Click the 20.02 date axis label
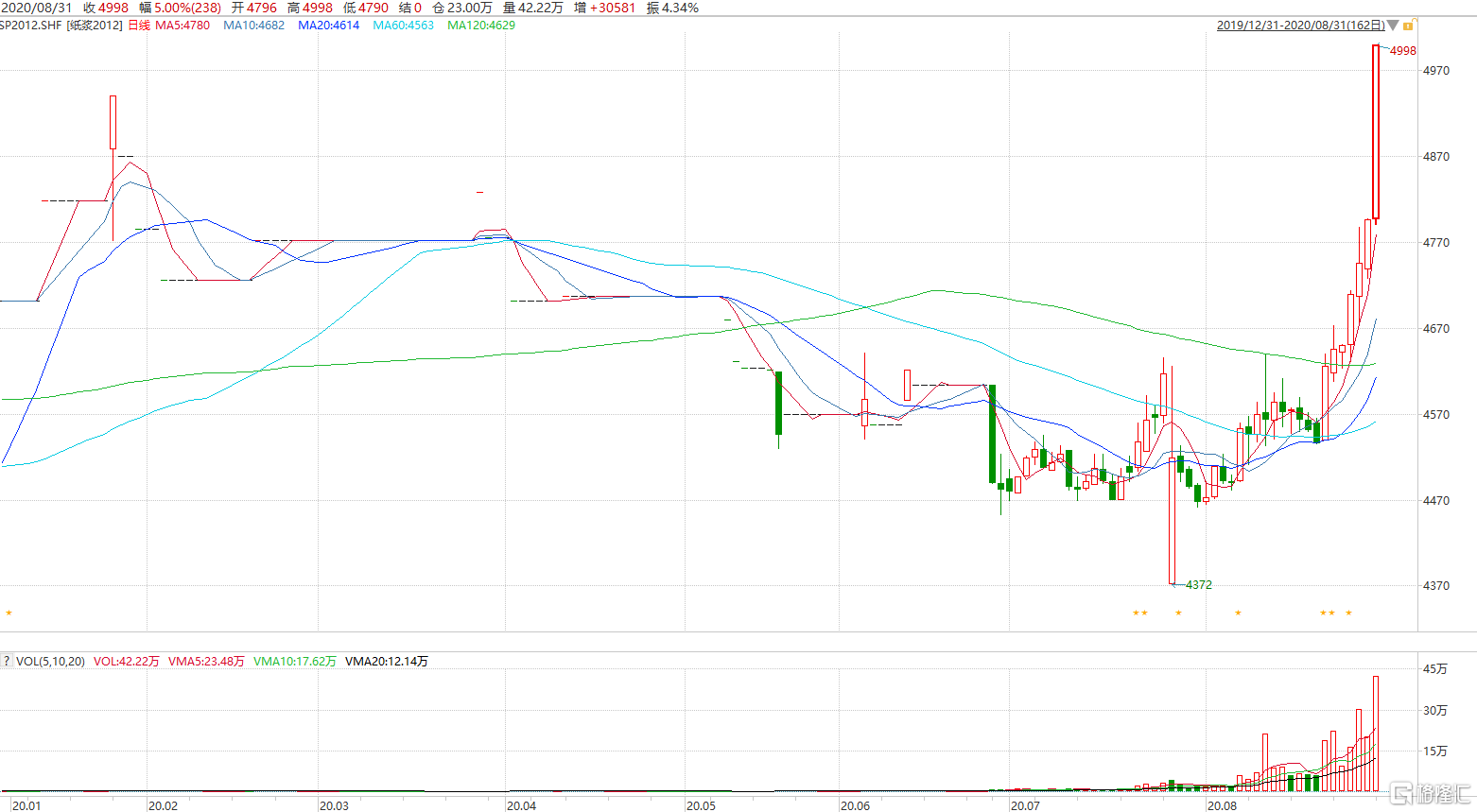This screenshot has width=1477, height=812. coord(163,805)
